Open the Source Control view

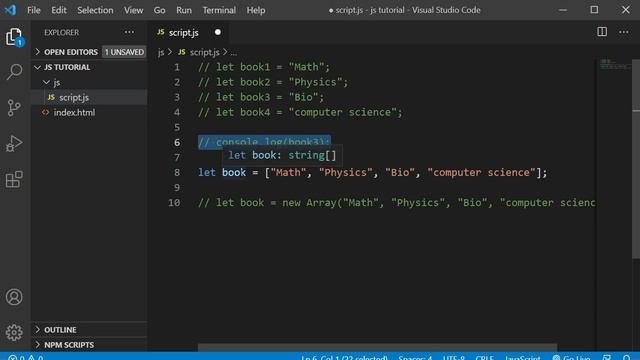pos(14,108)
